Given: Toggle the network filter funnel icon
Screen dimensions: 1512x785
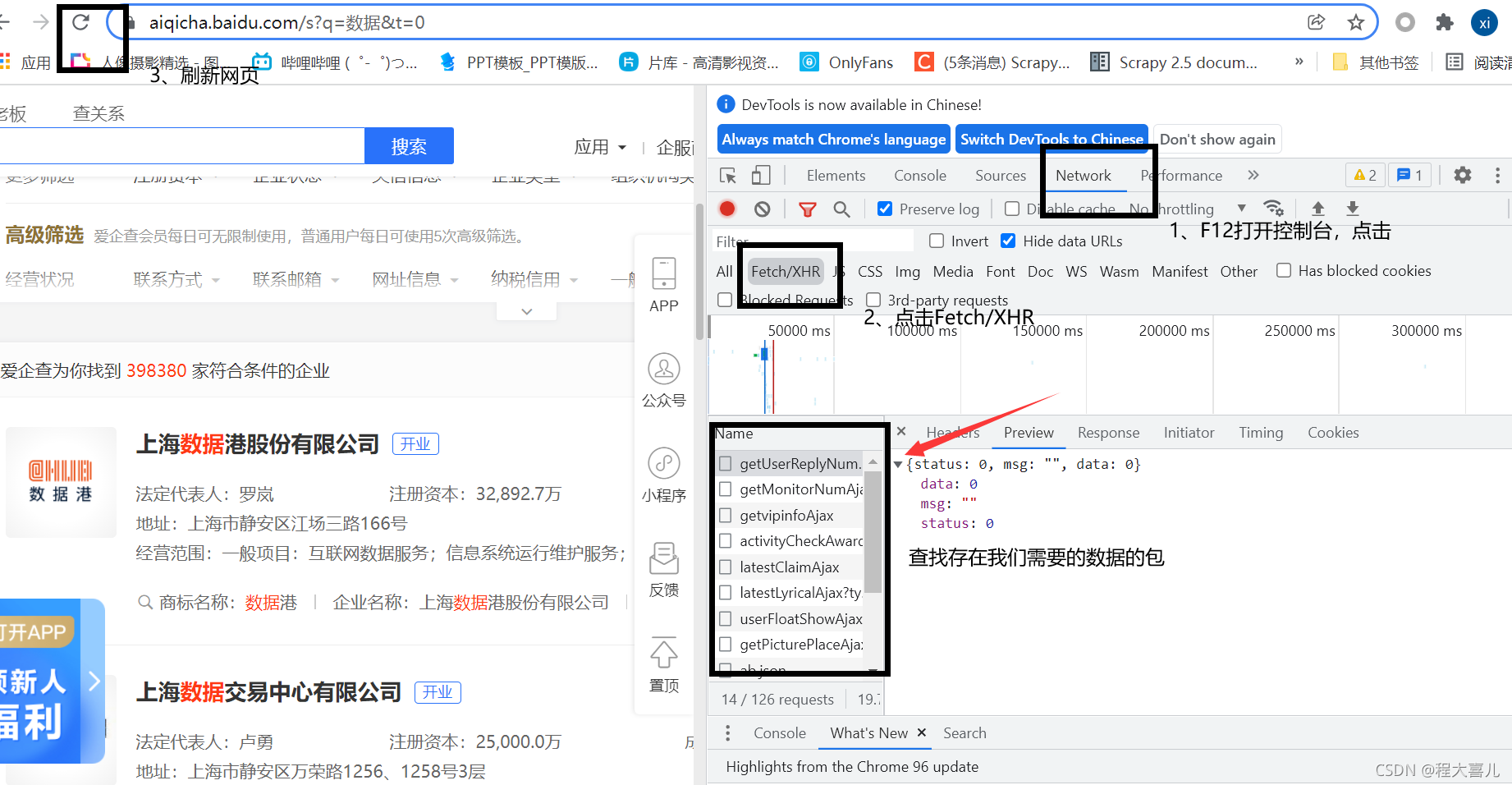Looking at the screenshot, I should (808, 209).
